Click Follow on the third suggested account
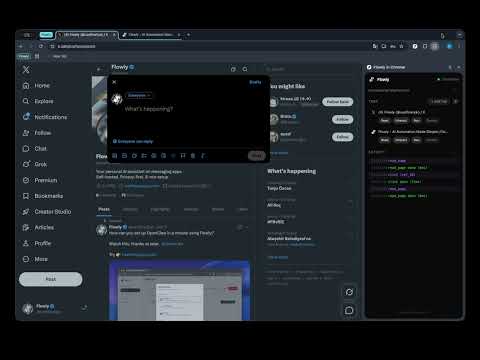This screenshot has width=480, height=360. [x=342, y=137]
